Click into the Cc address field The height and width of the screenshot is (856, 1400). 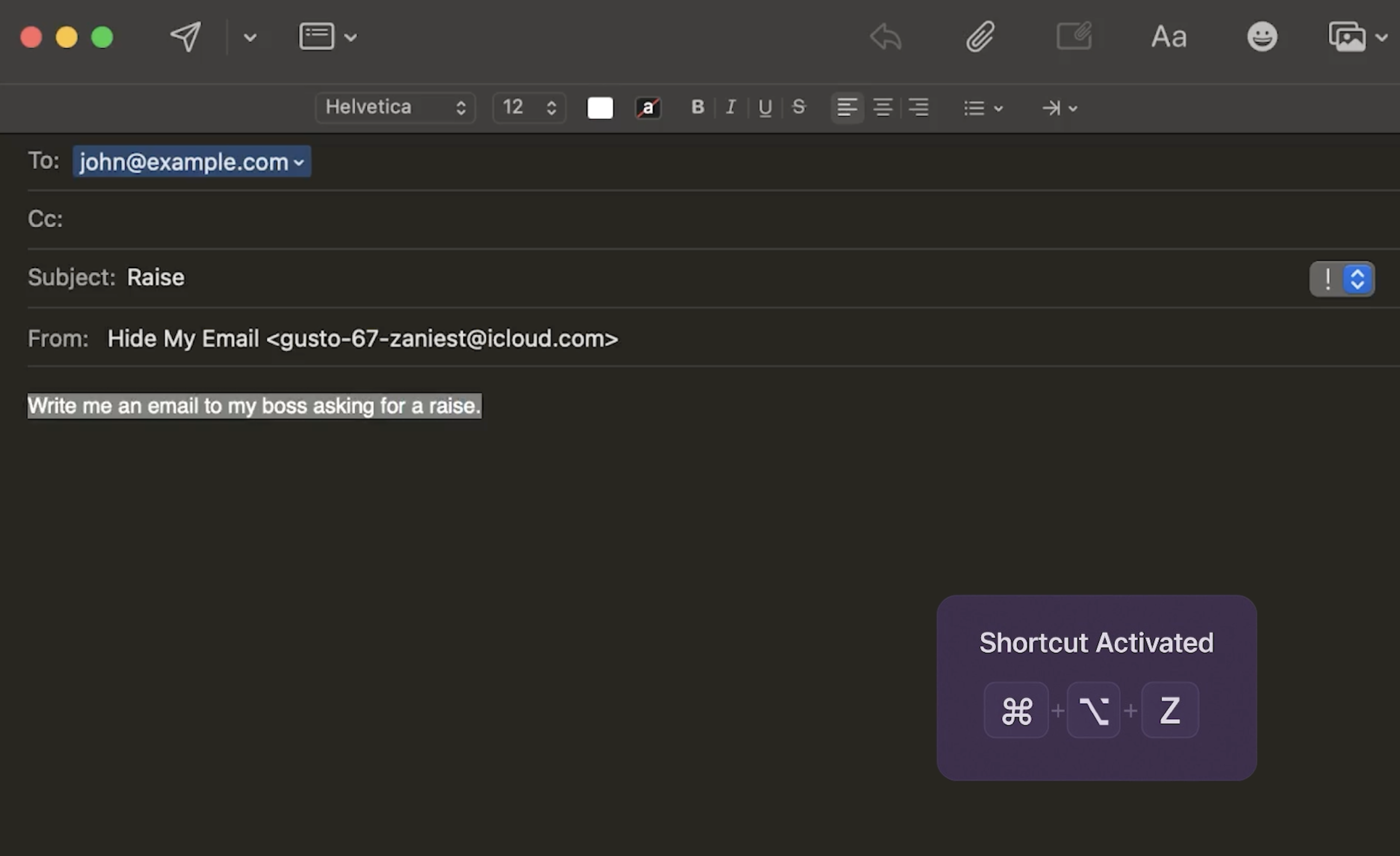tap(682, 219)
